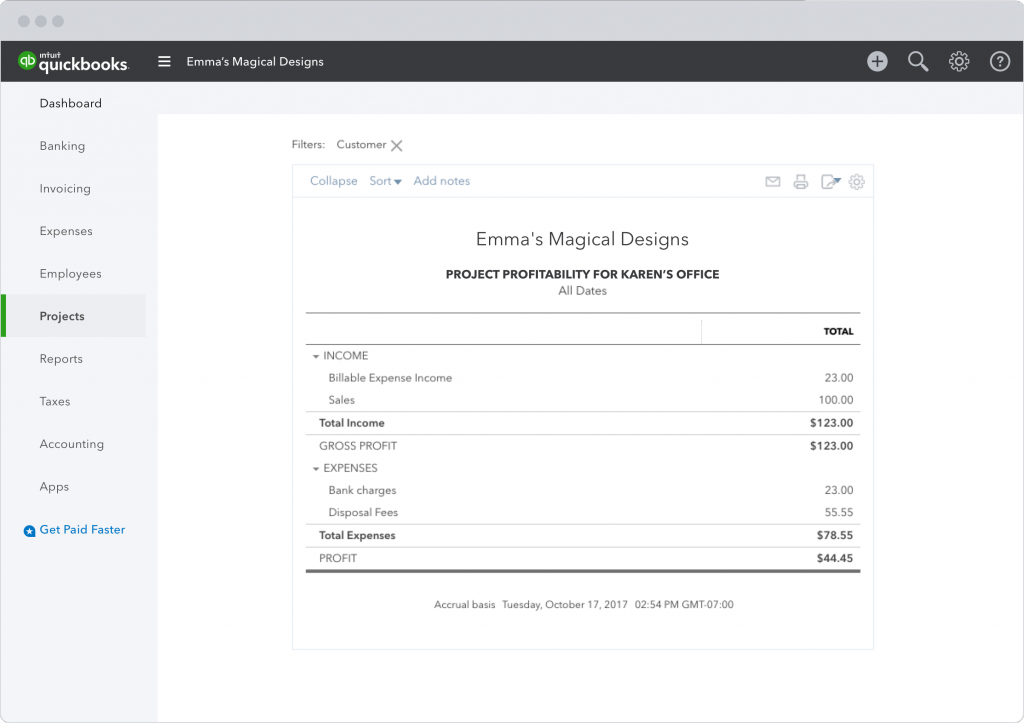The width and height of the screenshot is (1024, 723).
Task: Click the Customer filter label
Action: pyautogui.click(x=361, y=144)
